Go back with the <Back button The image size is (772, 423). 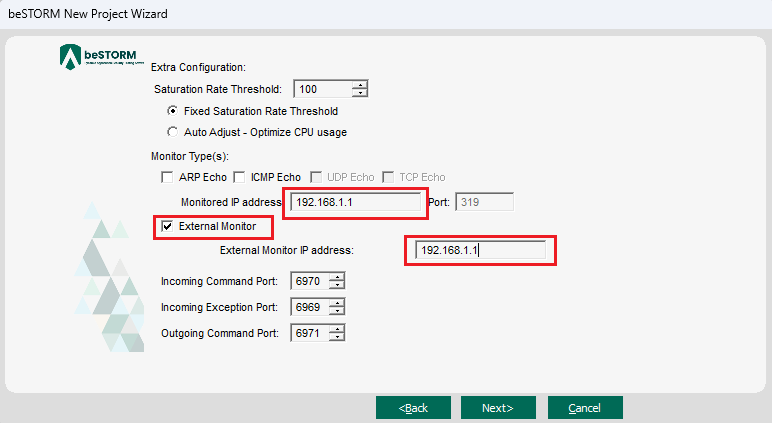(413, 408)
